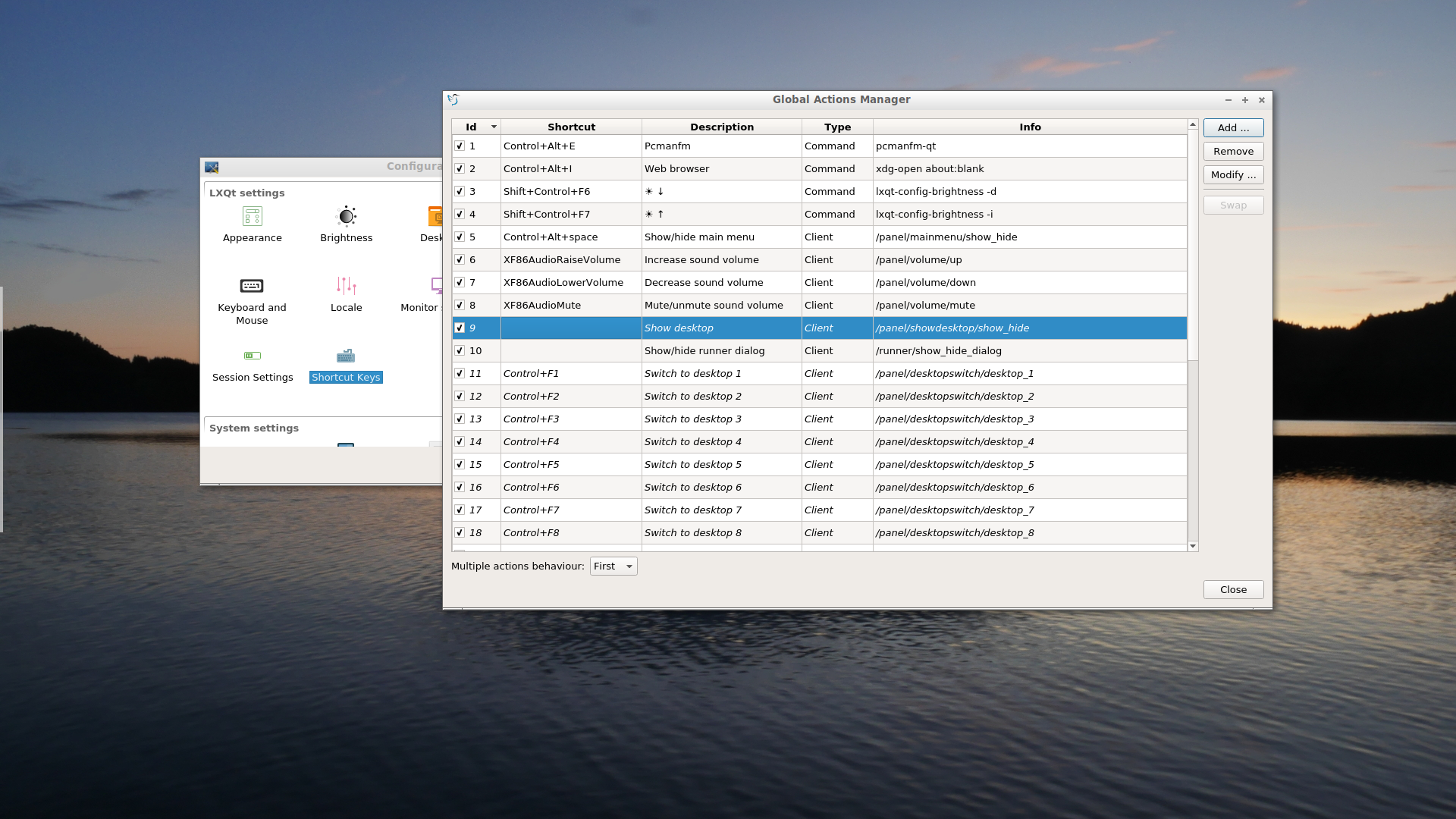The image size is (1456, 819).
Task: Click the Type column header
Action: [x=836, y=127]
